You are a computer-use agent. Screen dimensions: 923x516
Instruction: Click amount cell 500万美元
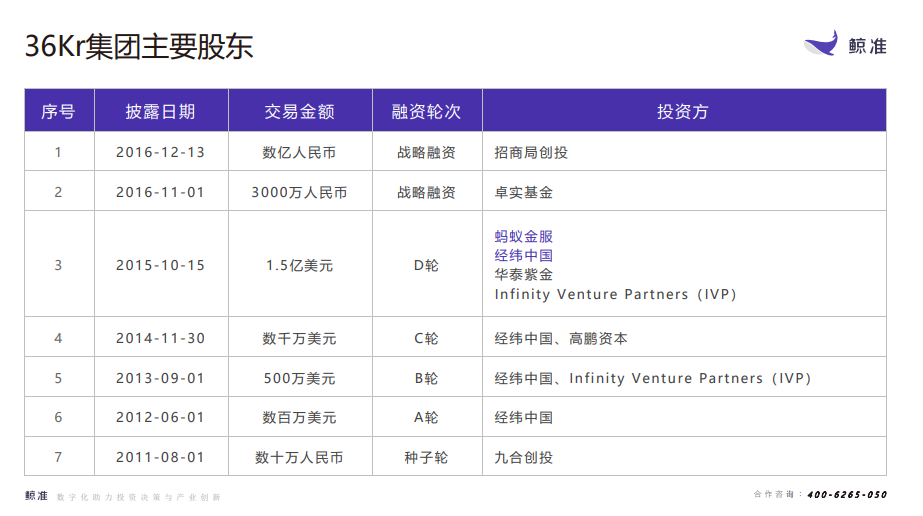(x=300, y=378)
